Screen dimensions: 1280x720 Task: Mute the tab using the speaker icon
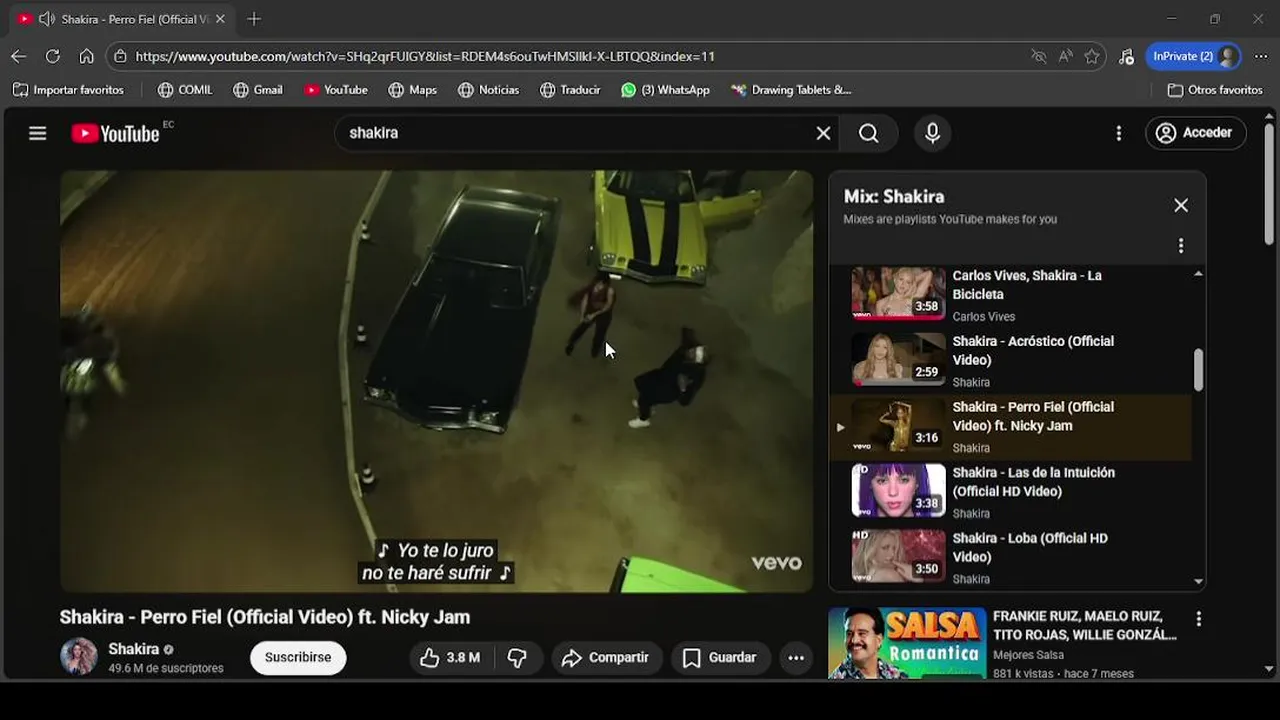click(x=46, y=19)
